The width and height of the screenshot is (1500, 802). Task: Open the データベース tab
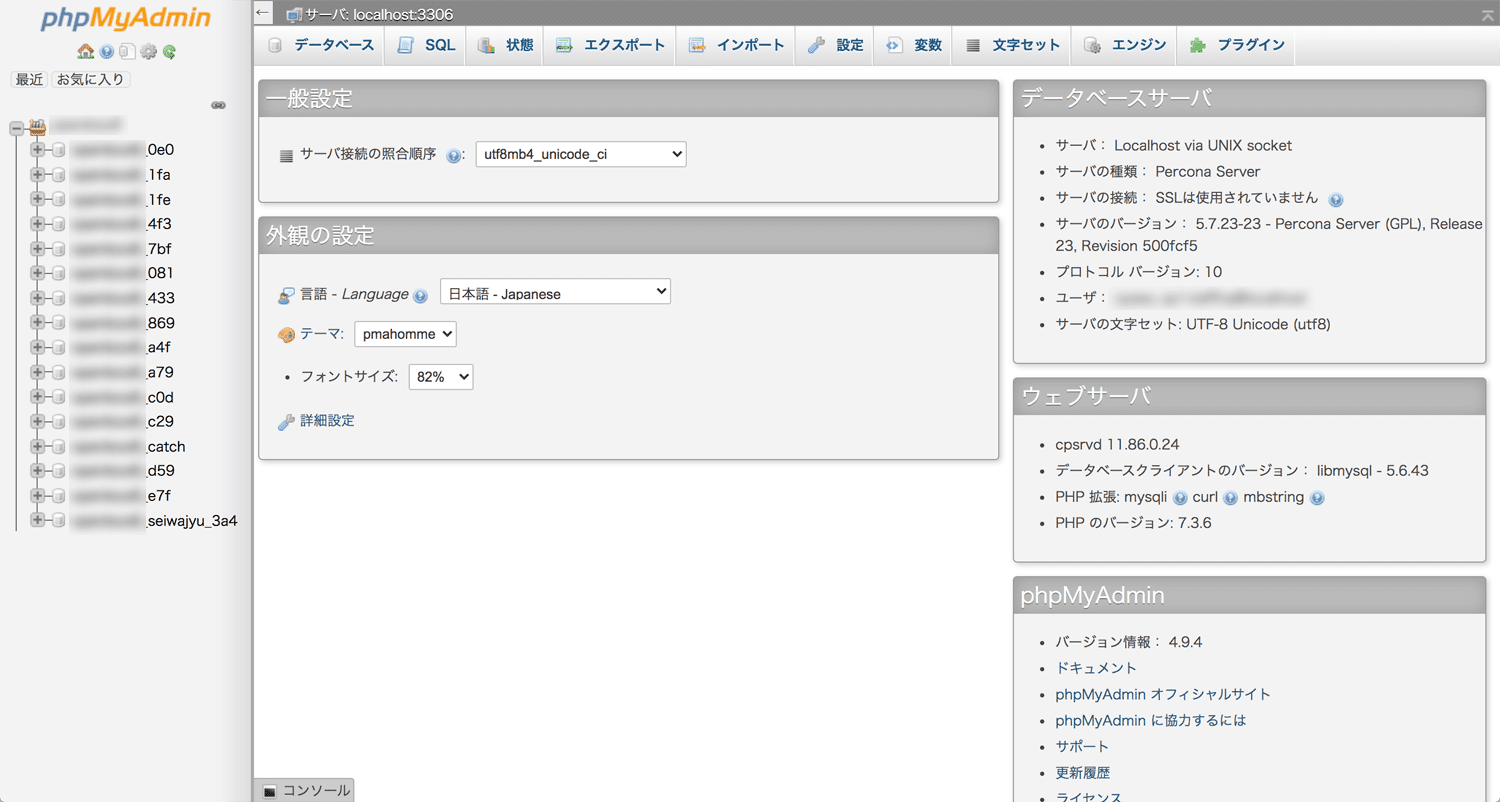[x=320, y=46]
